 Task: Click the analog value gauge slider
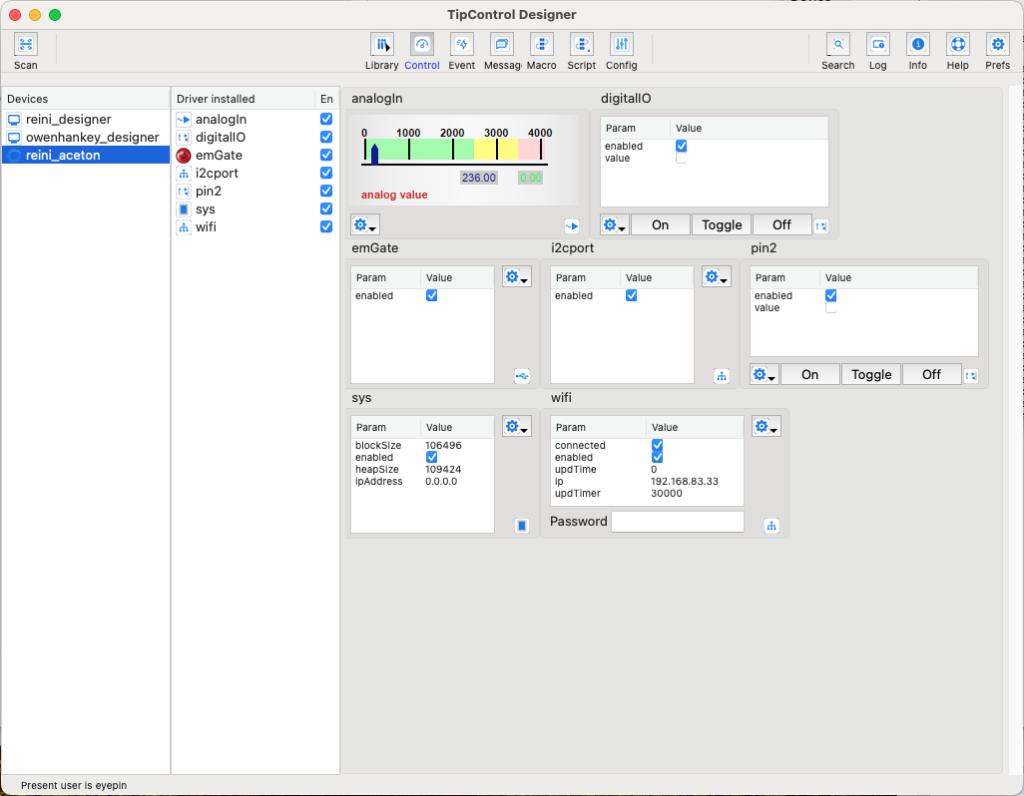(x=374, y=153)
